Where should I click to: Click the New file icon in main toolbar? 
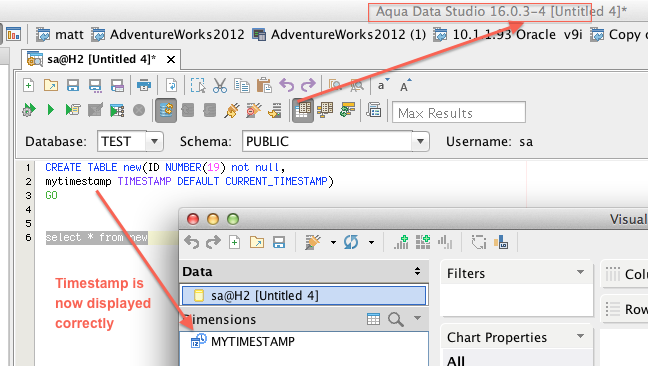tap(28, 86)
